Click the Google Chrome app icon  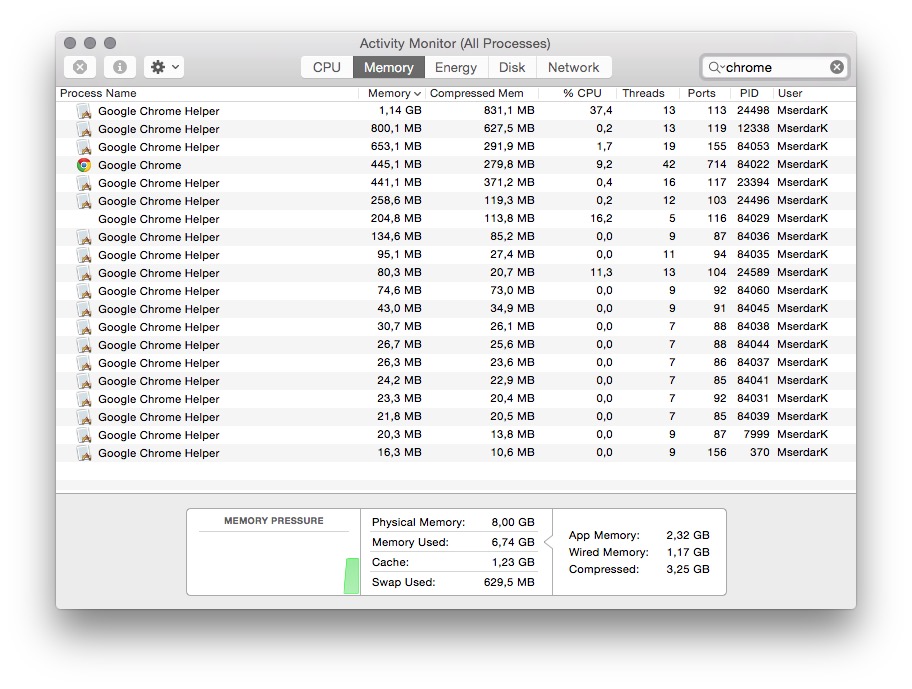coord(84,165)
